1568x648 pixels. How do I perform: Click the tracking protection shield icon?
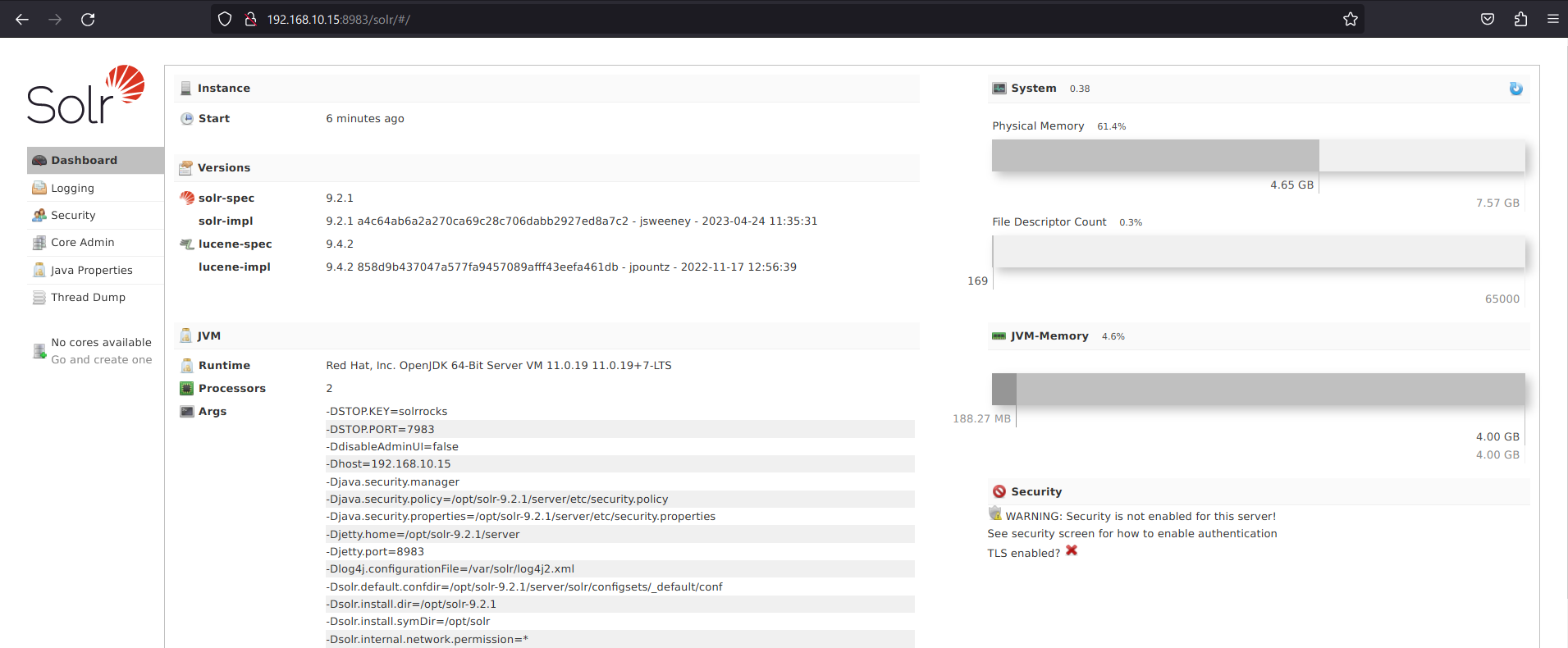225,19
